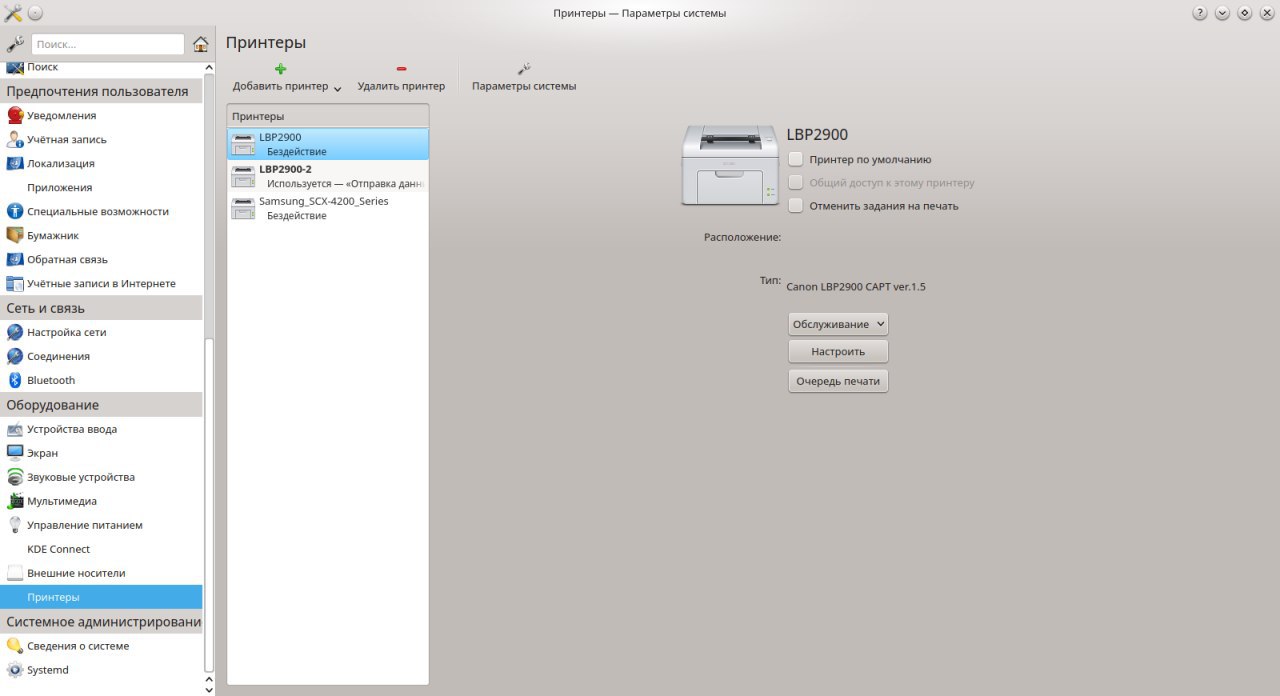Click the Внешние носители drive icon
The width and height of the screenshot is (1280, 696).
15,573
